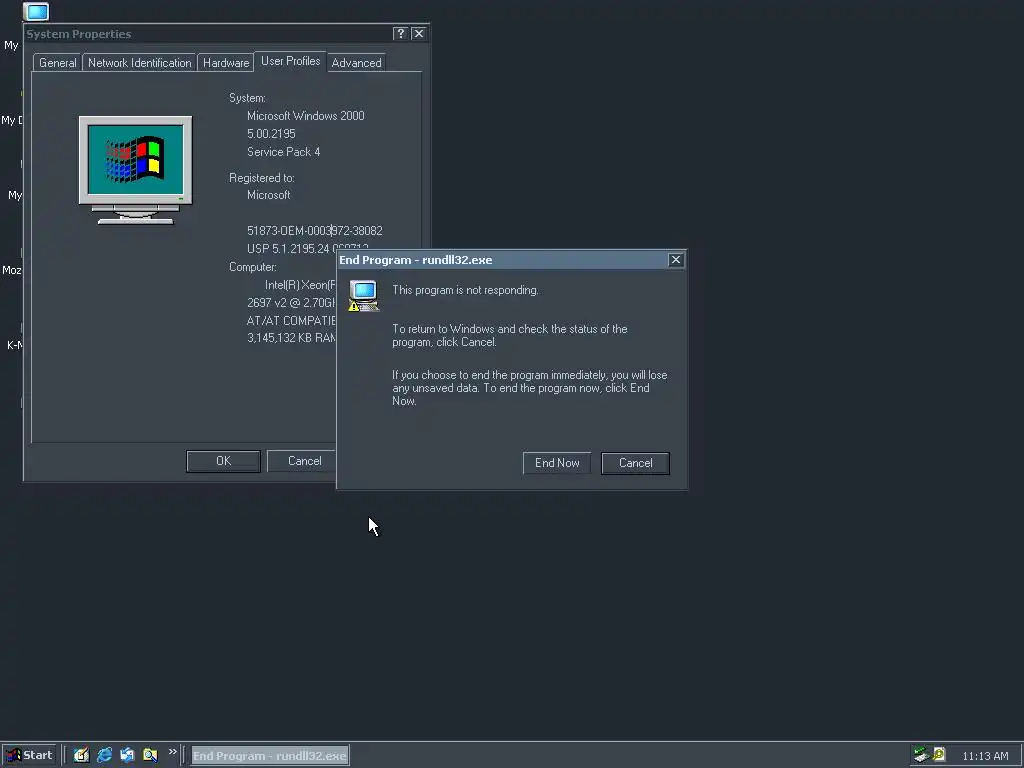Click the desktop computer icon above System Properties
Screen dimensions: 1024x768
point(36,11)
